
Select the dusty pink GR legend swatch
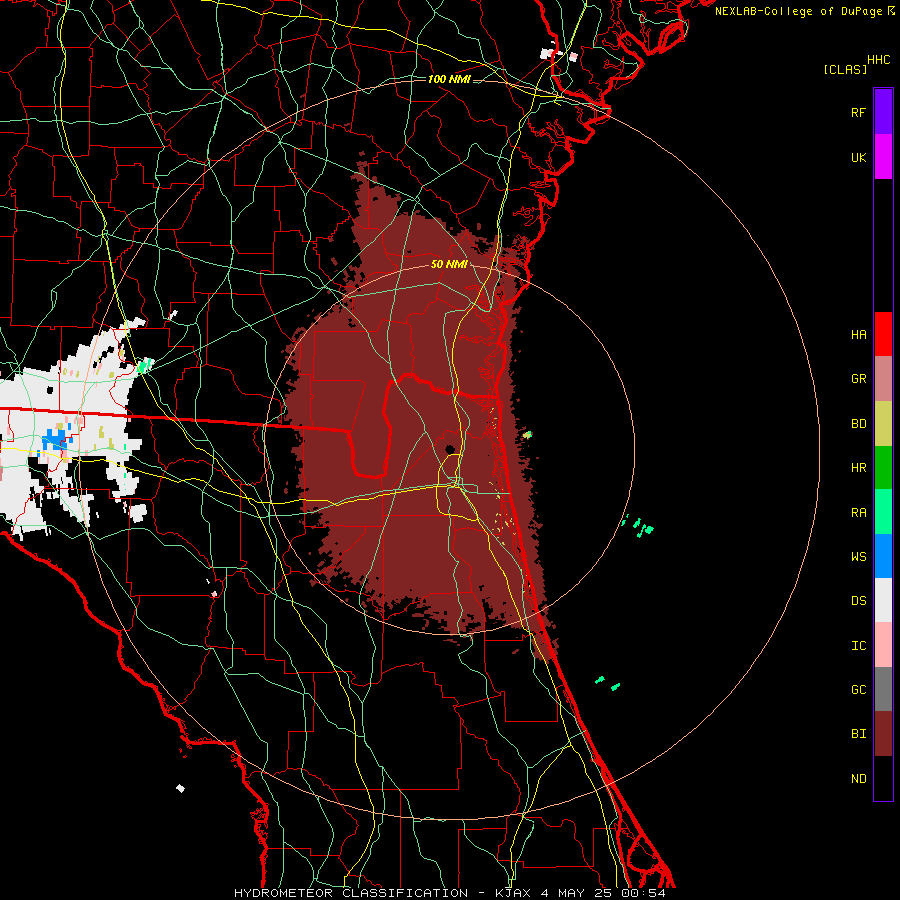pyautogui.click(x=883, y=379)
